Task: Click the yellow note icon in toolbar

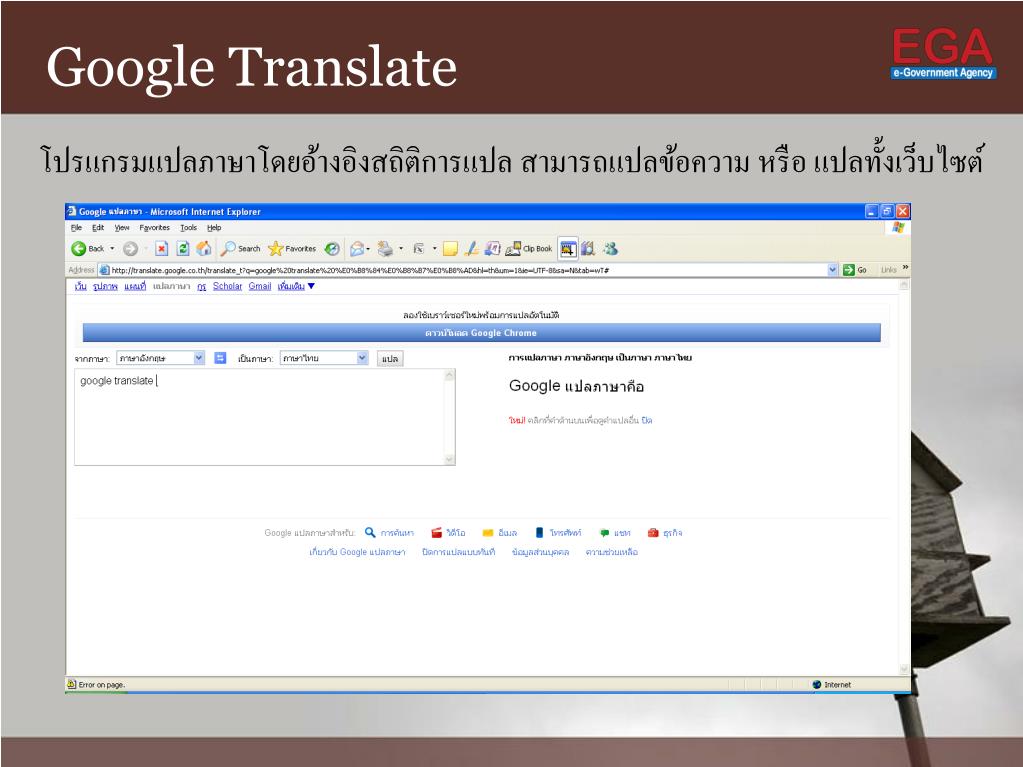Action: pyautogui.click(x=450, y=248)
